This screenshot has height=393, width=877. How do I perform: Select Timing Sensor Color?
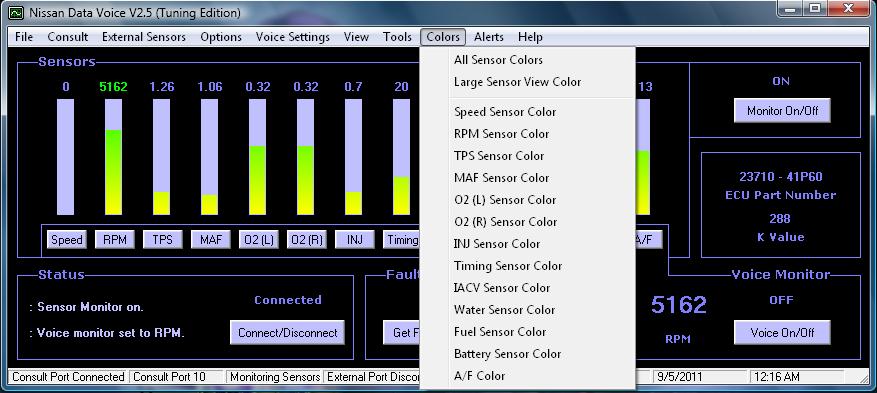[x=527, y=266]
